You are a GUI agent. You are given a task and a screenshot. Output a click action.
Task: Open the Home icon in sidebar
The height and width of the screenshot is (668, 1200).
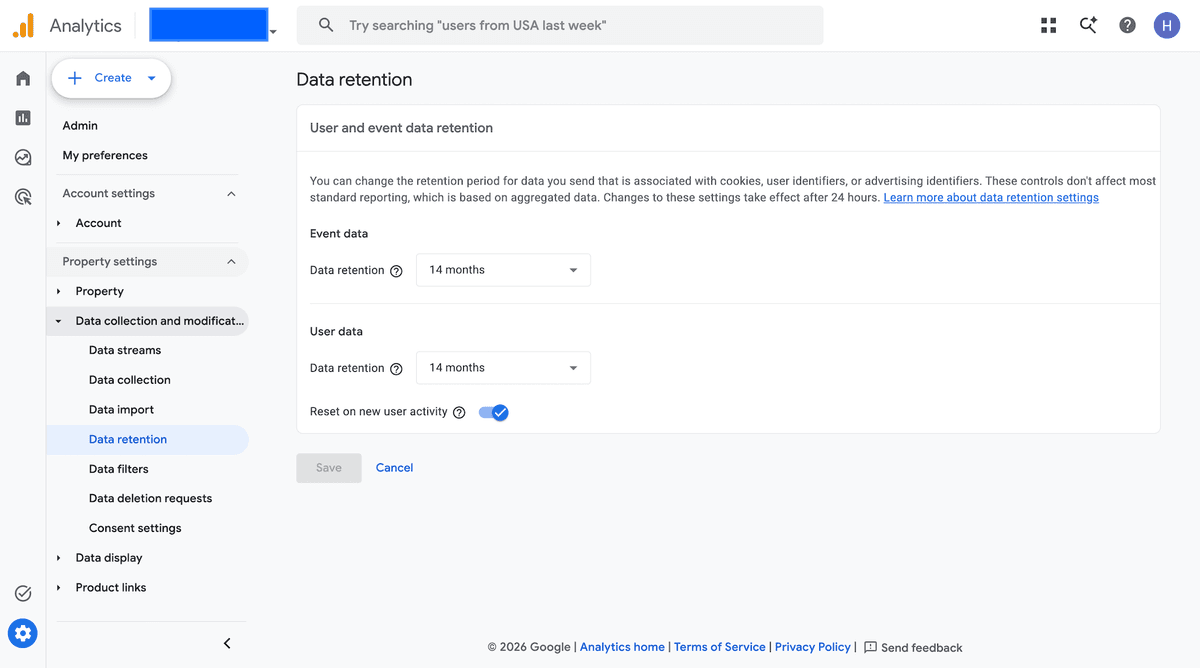pyautogui.click(x=23, y=78)
